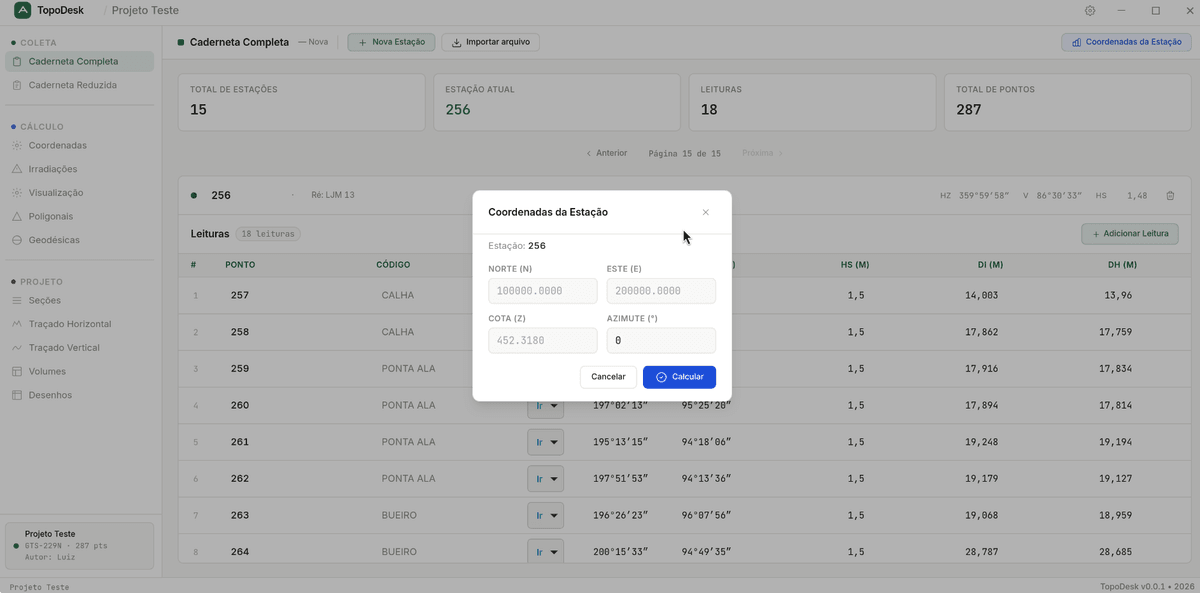
Task: Click Total de Pontos 287 card
Action: coord(1068,102)
